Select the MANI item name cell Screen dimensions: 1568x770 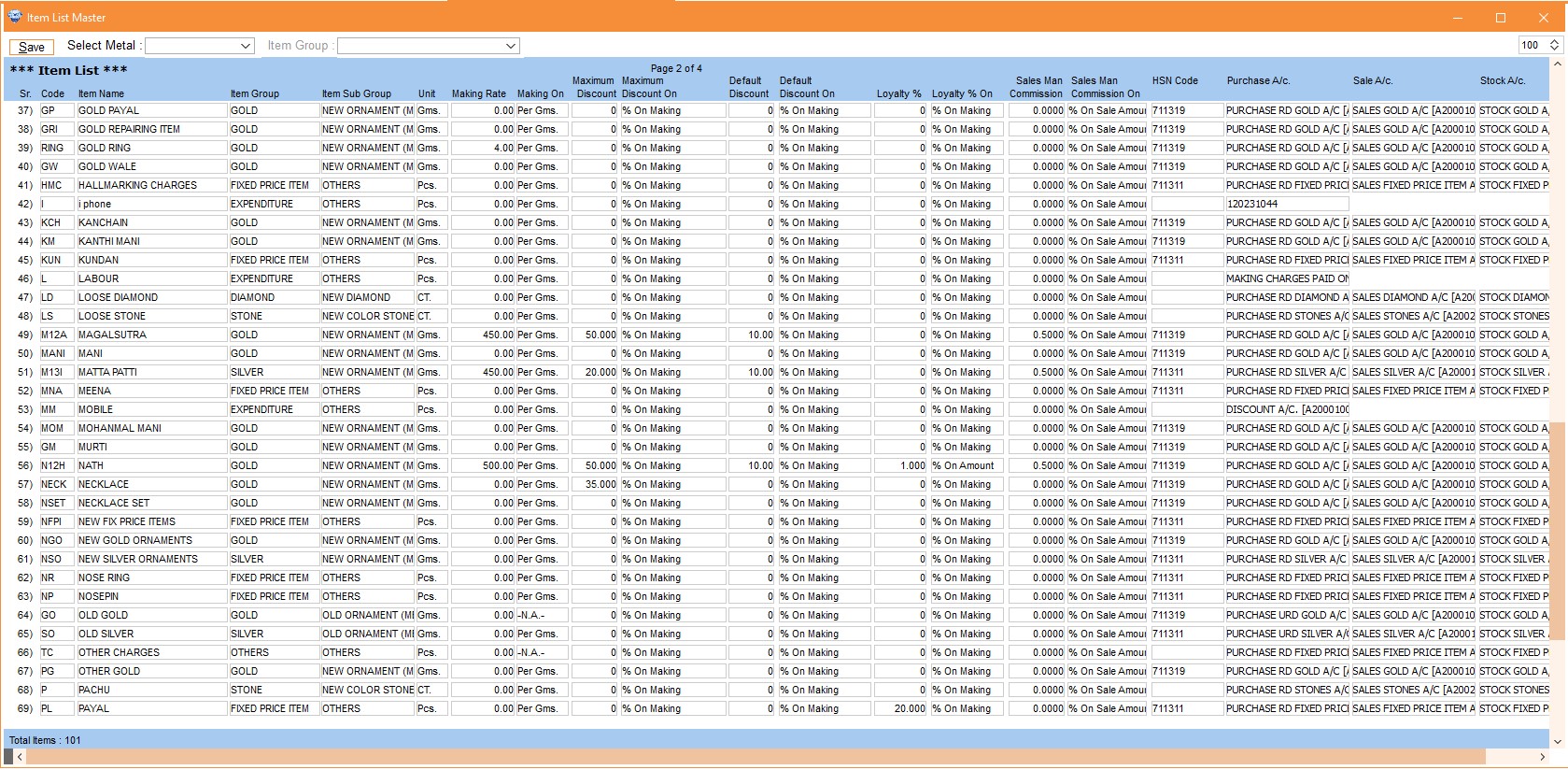pyautogui.click(x=152, y=353)
